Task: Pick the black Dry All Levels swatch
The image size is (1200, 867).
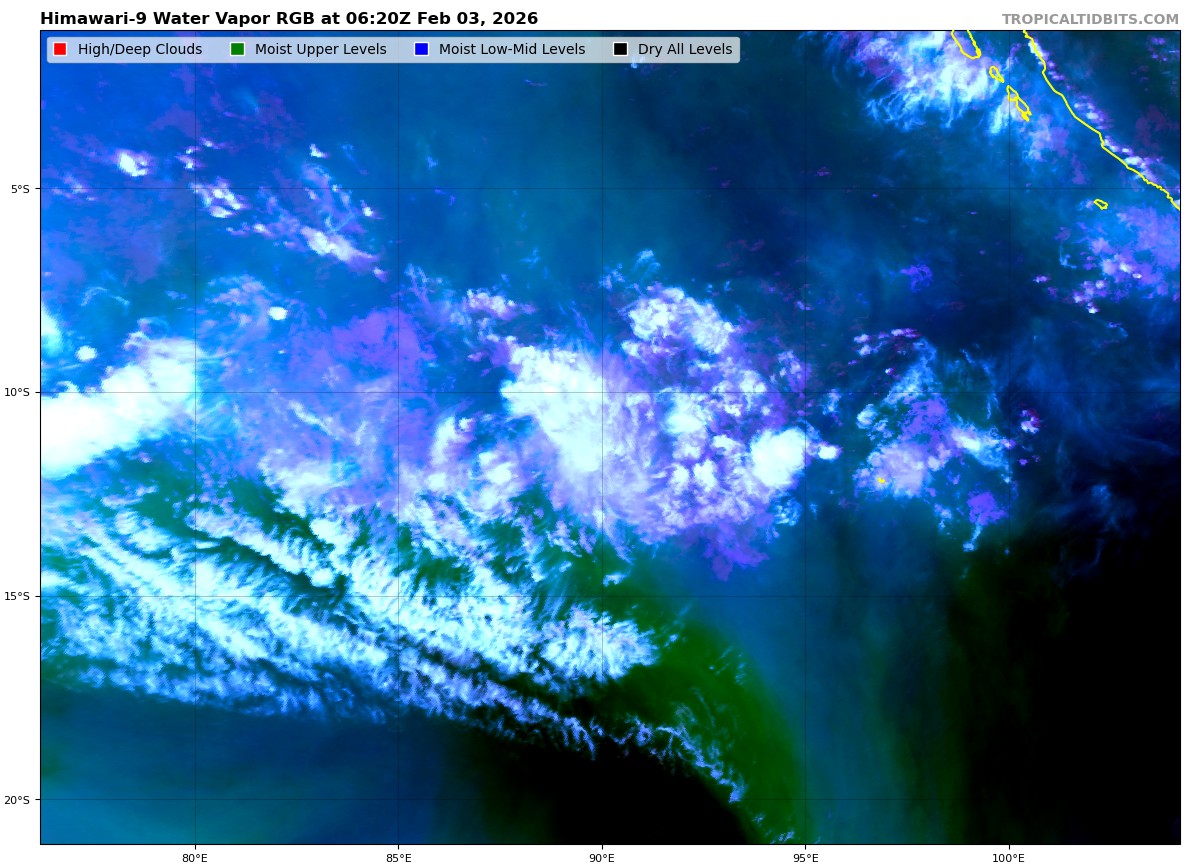Action: click(620, 50)
